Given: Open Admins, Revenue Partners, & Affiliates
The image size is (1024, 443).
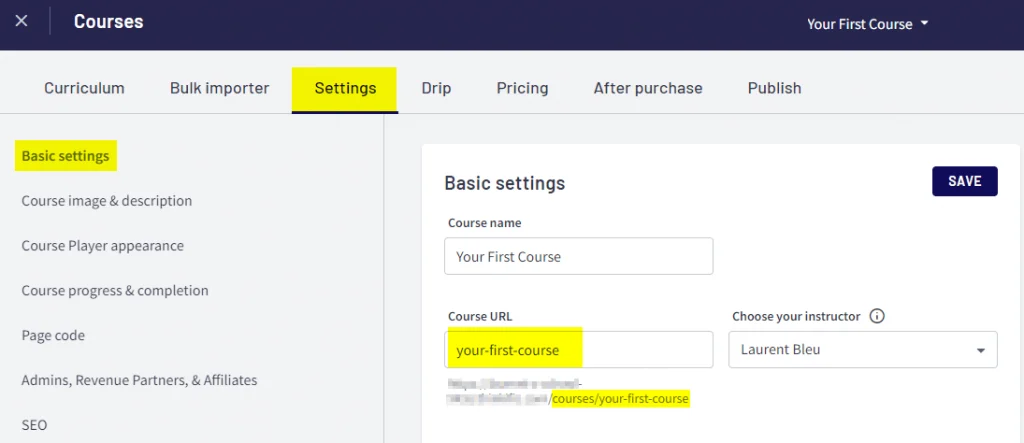Looking at the screenshot, I should click(x=139, y=380).
